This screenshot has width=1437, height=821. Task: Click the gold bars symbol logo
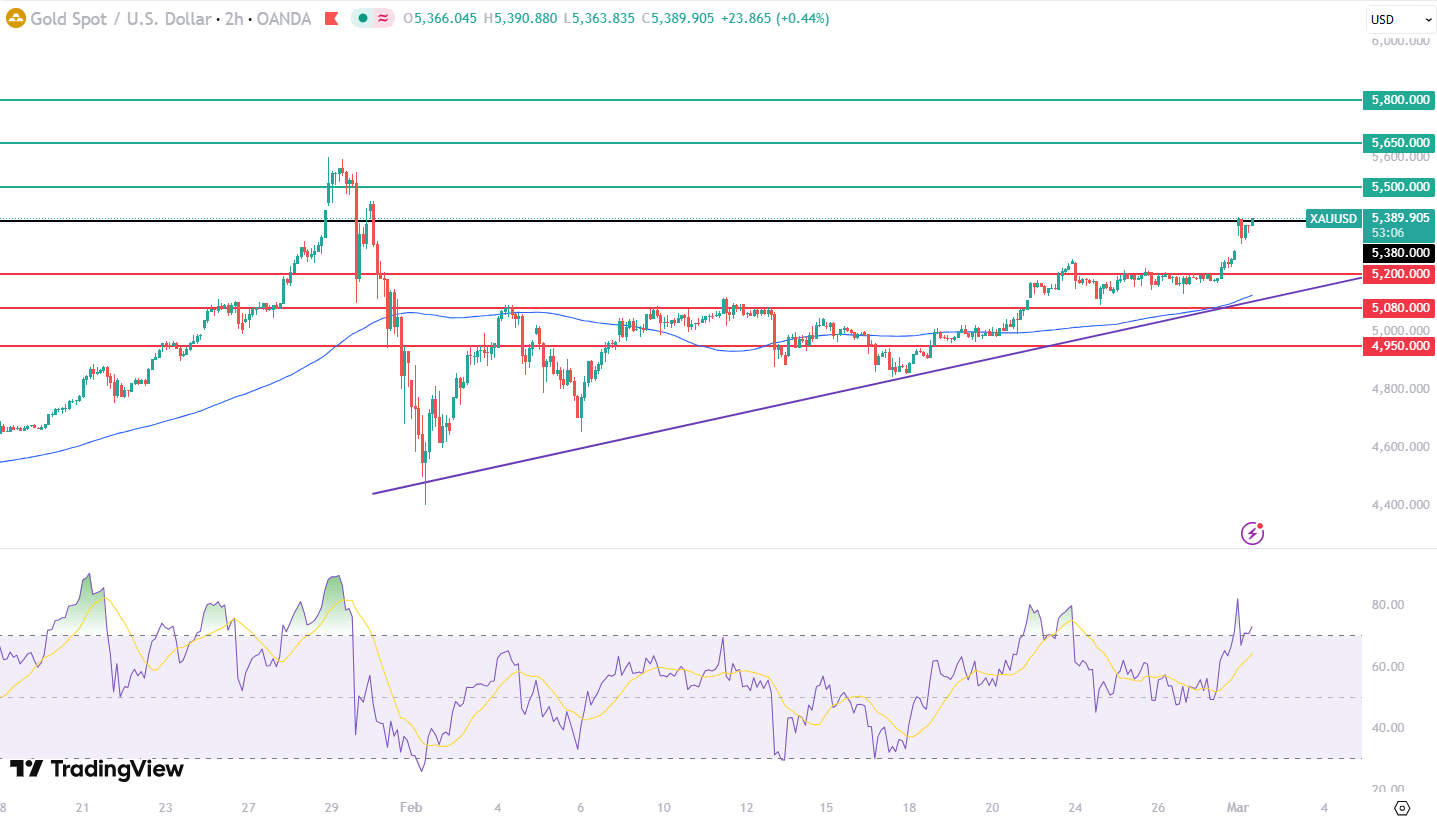click(x=15, y=18)
